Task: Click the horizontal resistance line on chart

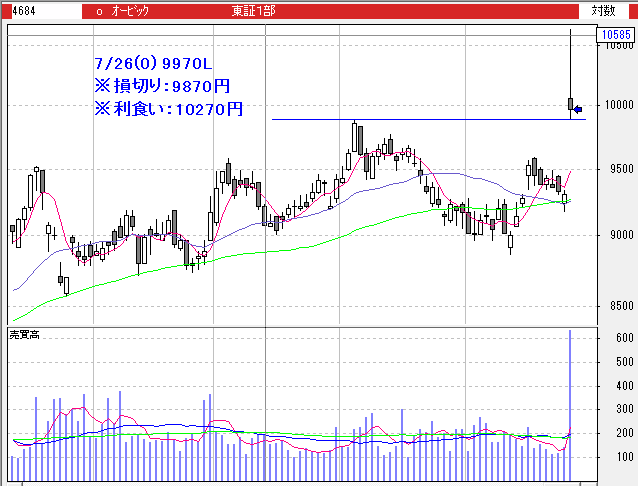Action: (x=420, y=120)
